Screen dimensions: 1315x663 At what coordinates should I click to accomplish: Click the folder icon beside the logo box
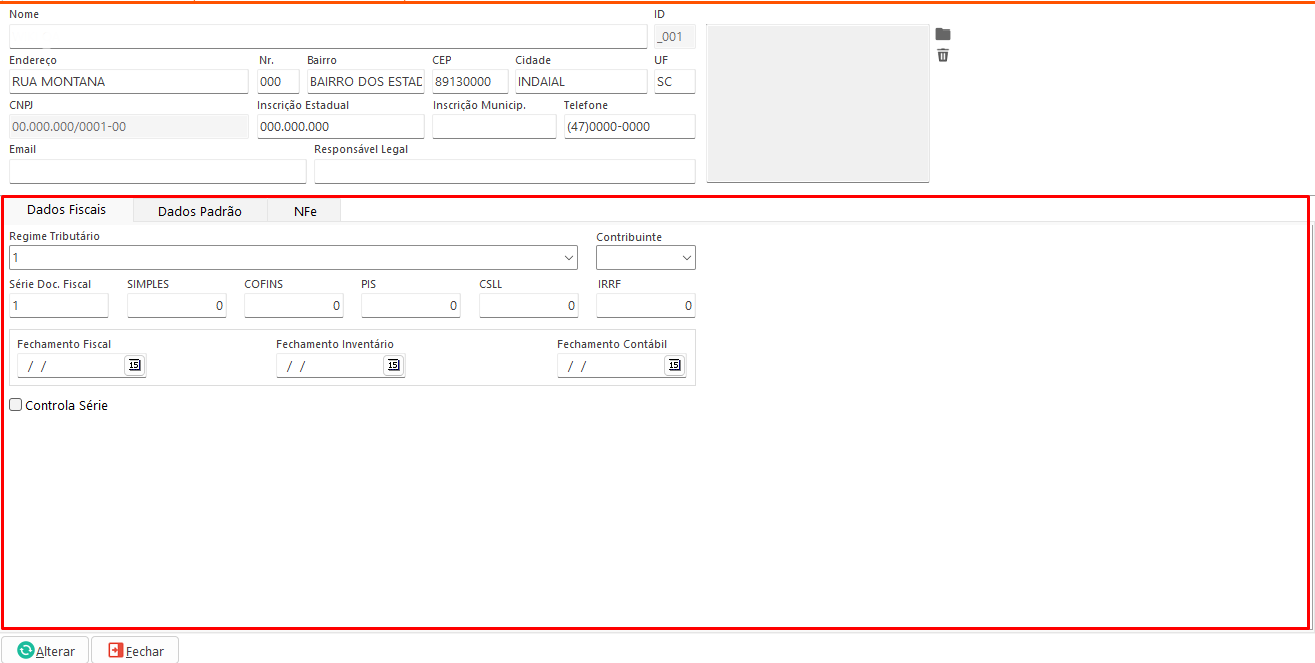click(x=942, y=34)
